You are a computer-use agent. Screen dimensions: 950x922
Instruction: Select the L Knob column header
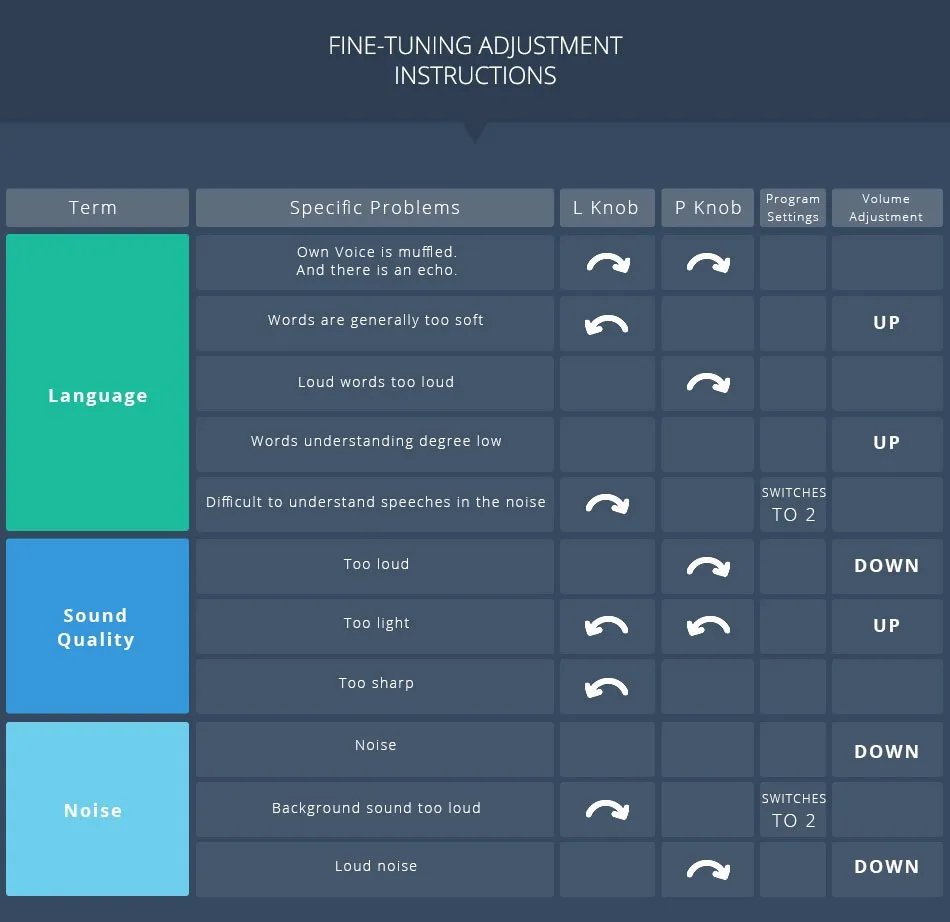(607, 208)
